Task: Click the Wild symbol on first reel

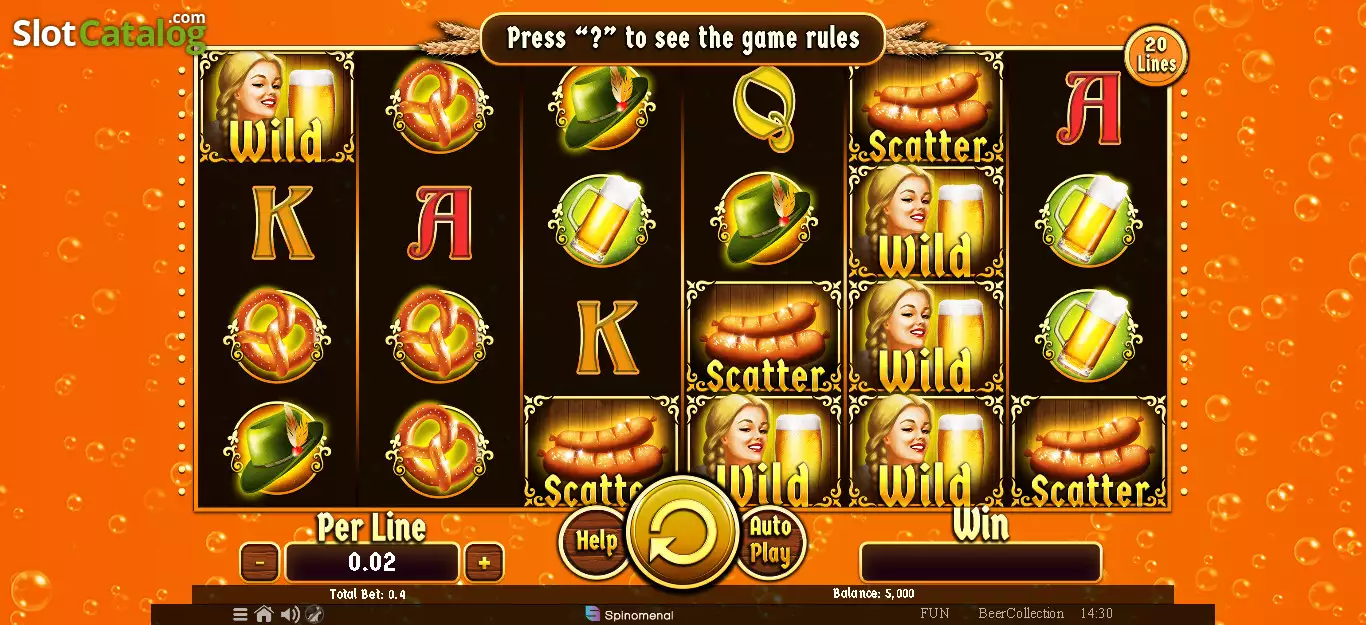Action: [x=277, y=106]
